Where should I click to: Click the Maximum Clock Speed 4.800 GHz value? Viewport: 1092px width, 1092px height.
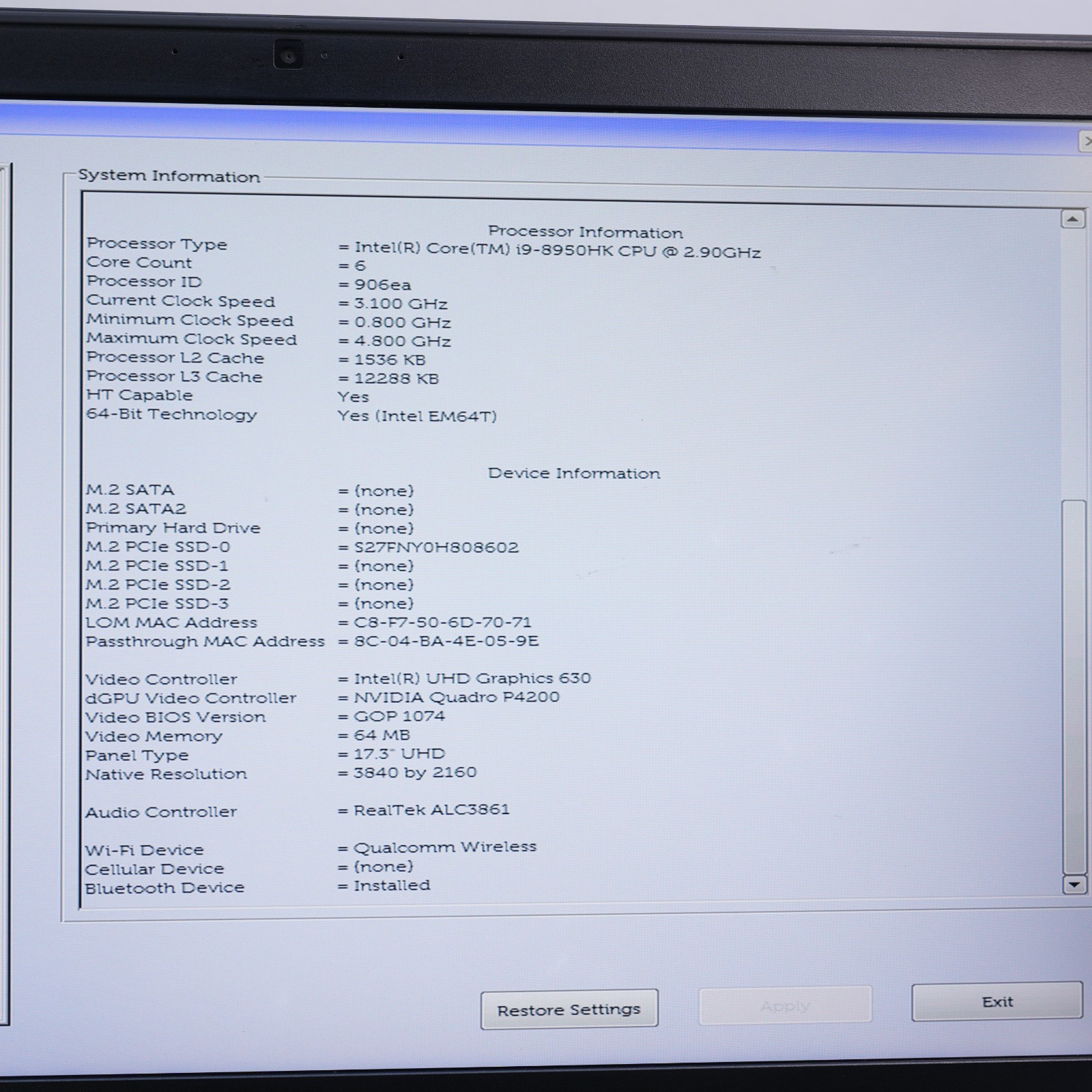(x=402, y=341)
